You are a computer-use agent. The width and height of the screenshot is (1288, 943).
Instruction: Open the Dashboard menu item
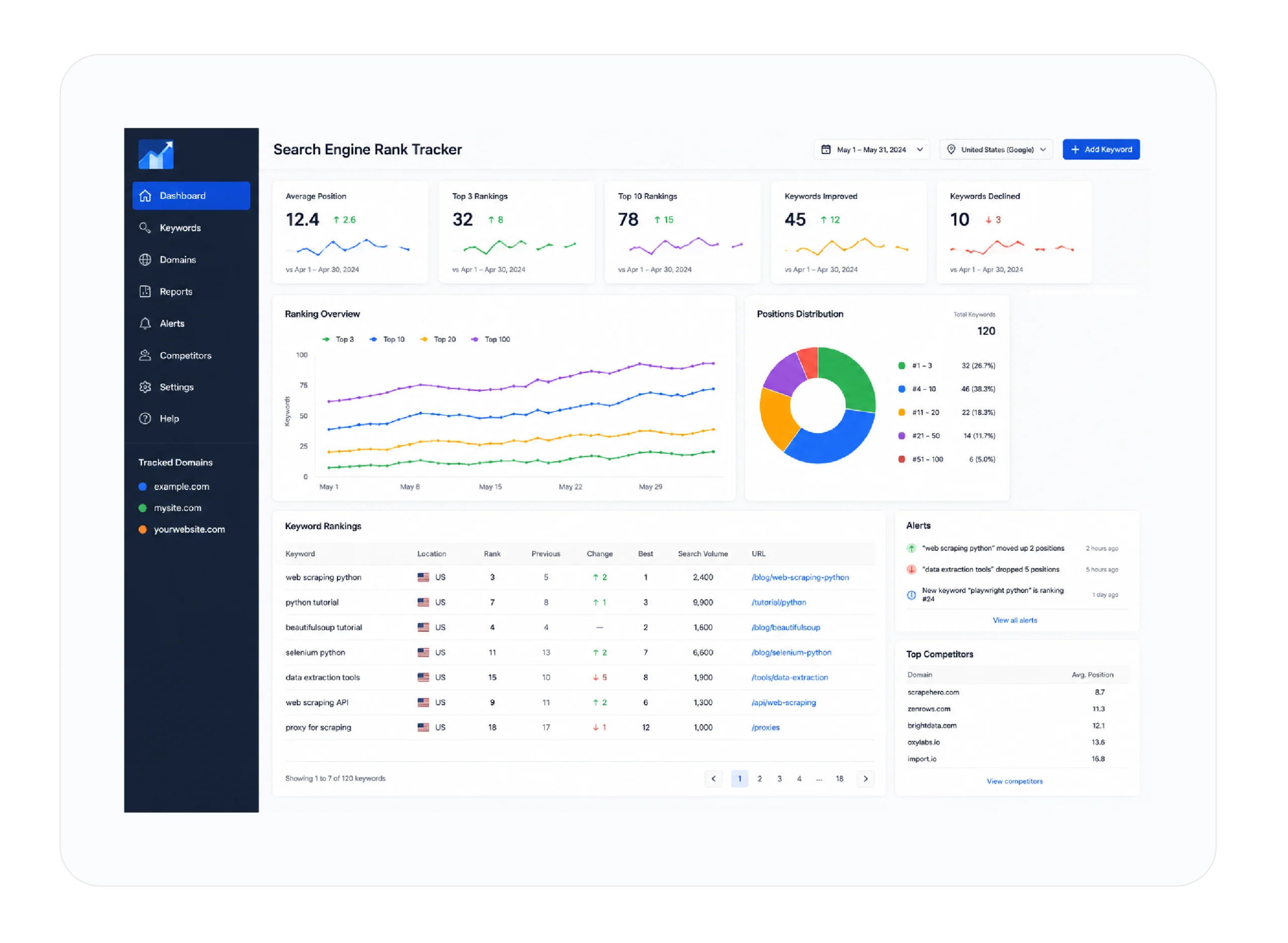click(x=191, y=196)
